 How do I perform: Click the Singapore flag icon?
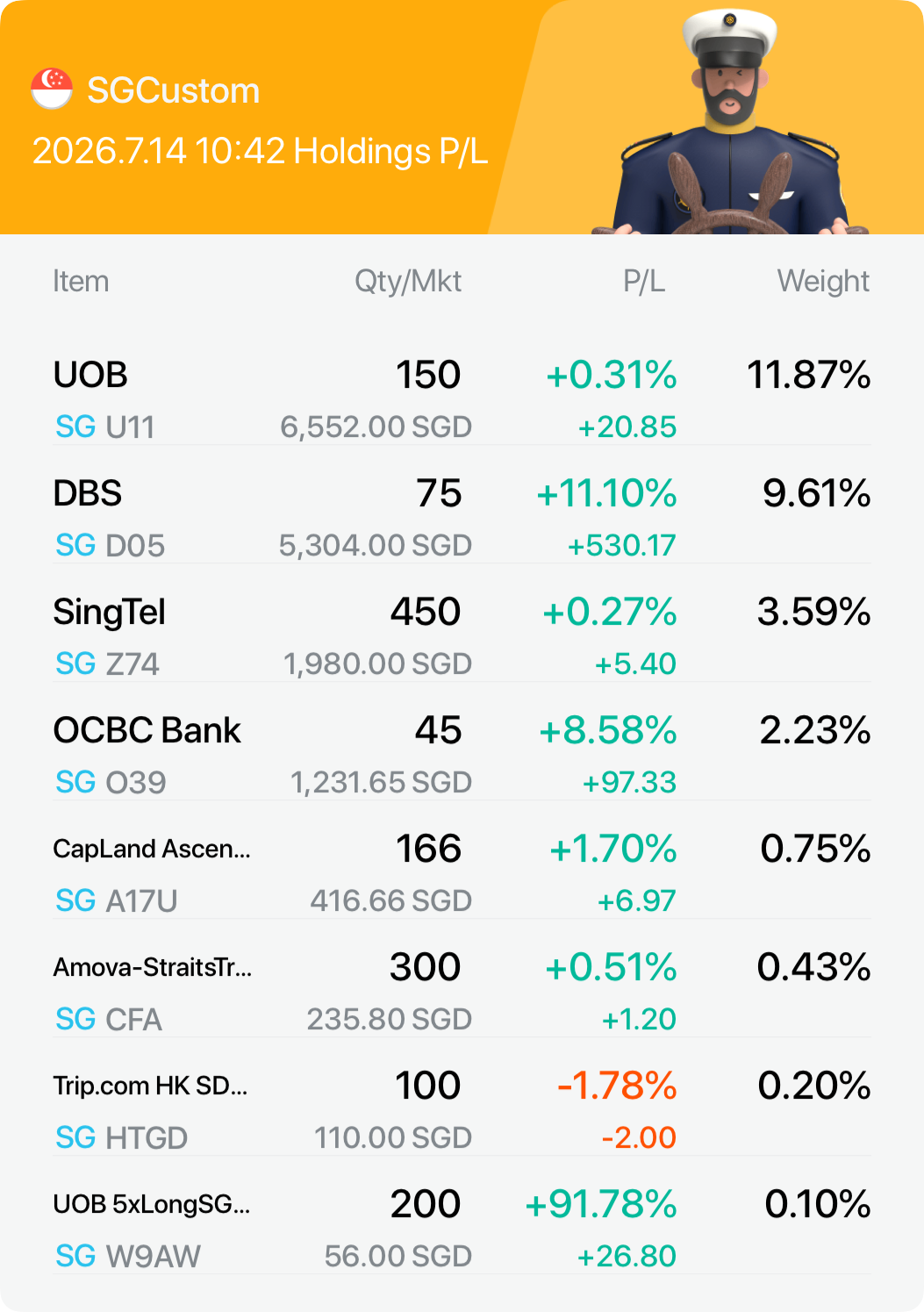pyautogui.click(x=52, y=89)
